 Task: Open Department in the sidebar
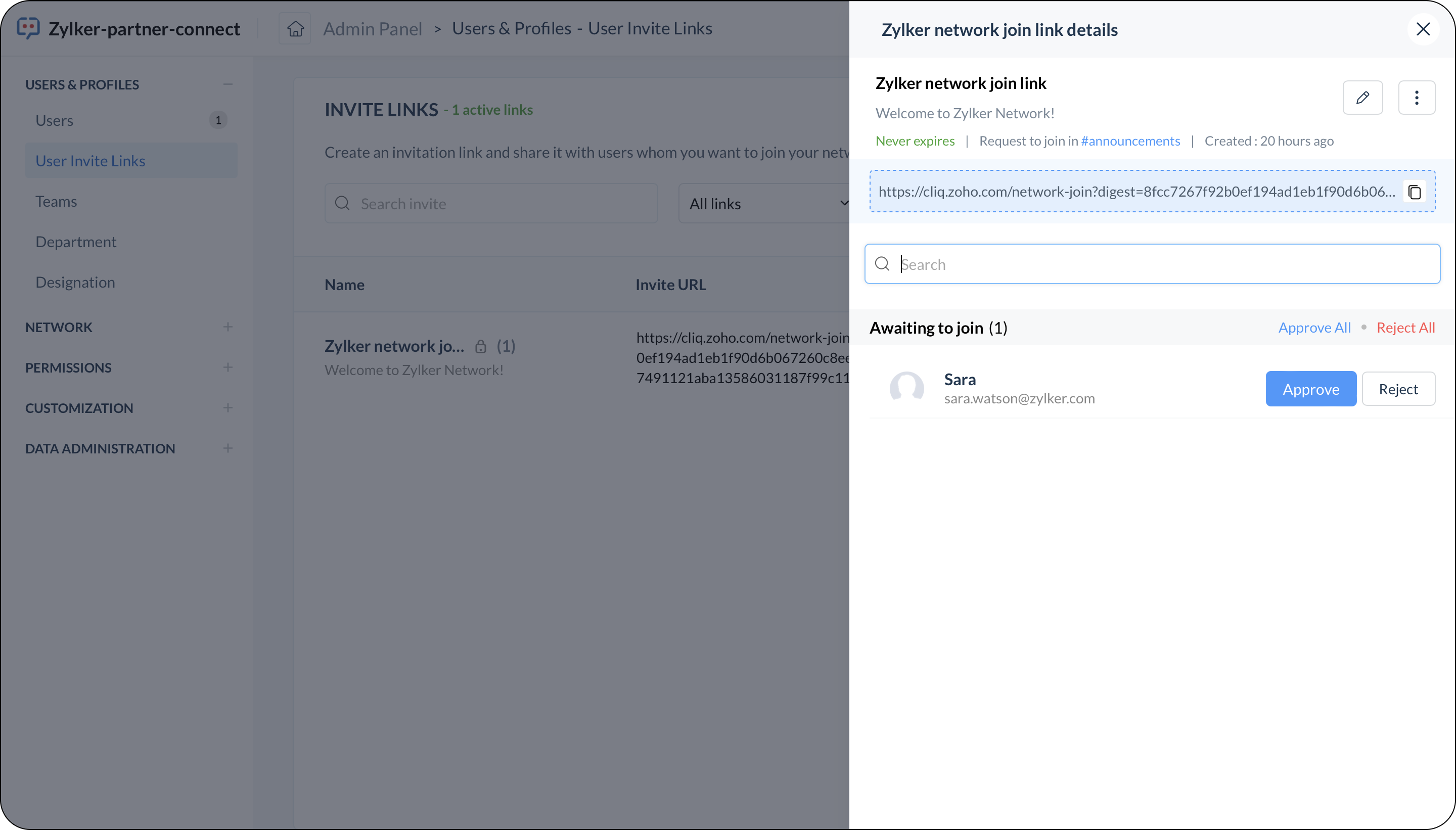pos(75,242)
